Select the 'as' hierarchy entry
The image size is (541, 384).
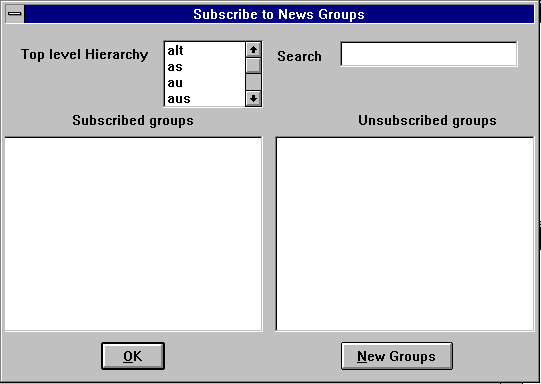[x=205, y=67]
